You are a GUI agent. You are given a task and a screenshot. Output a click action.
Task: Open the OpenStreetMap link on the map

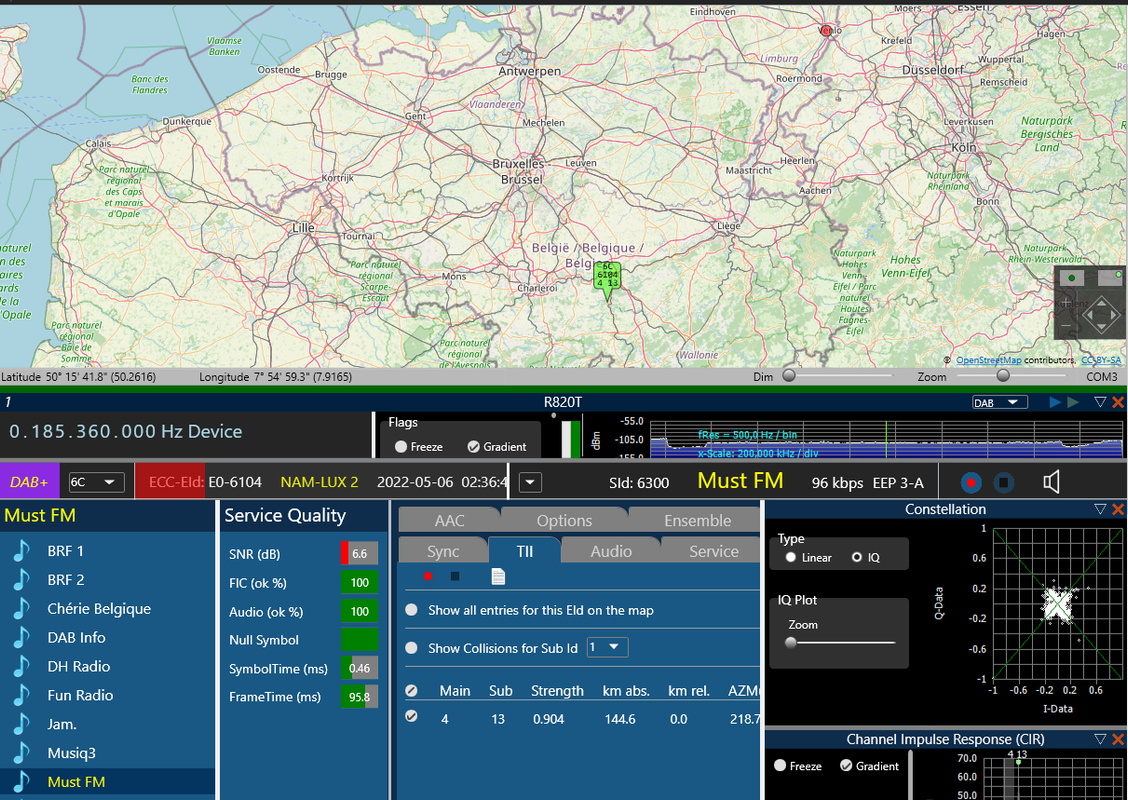click(988, 360)
